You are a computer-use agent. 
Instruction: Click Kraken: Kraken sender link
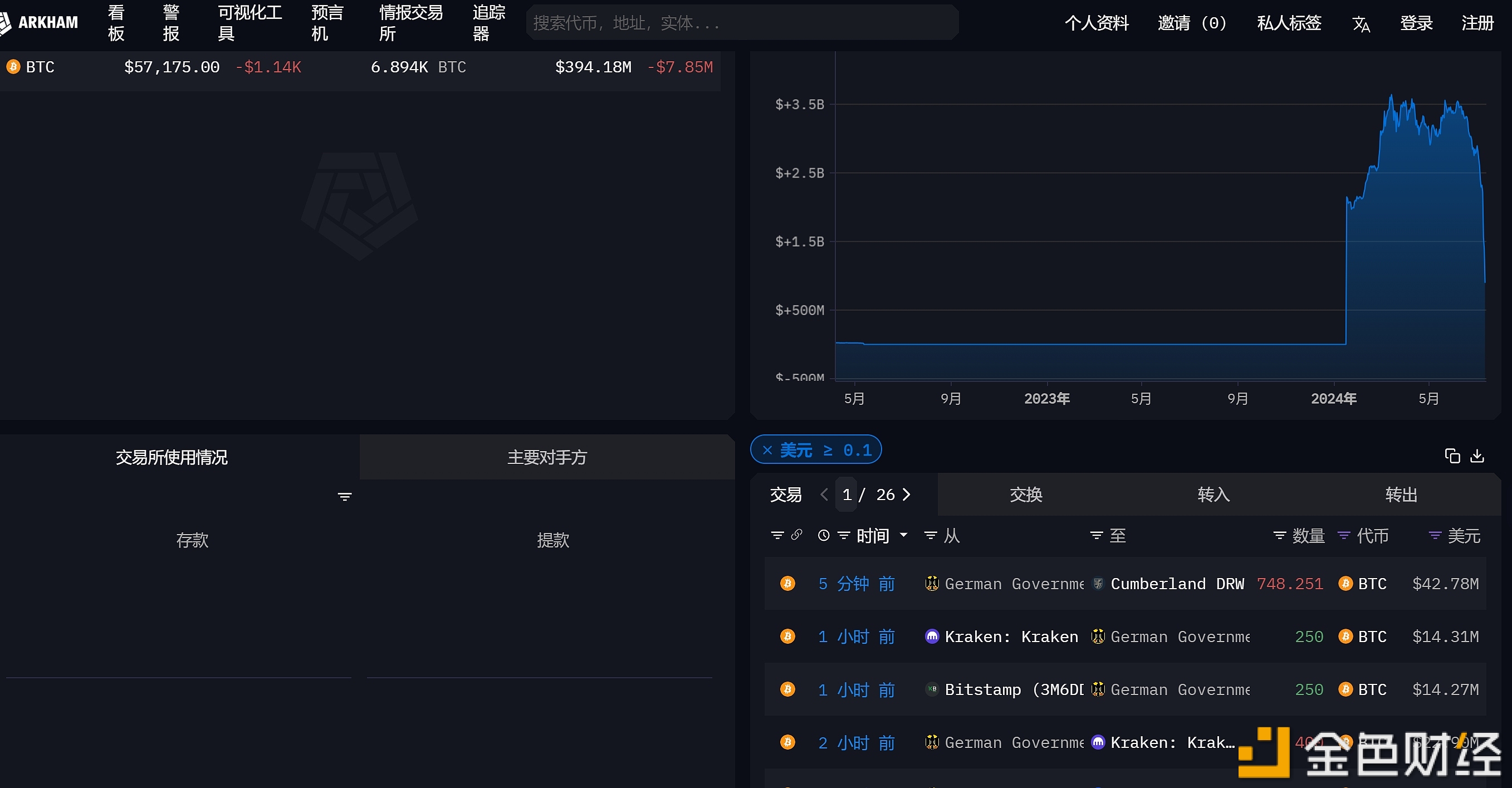click(1011, 636)
